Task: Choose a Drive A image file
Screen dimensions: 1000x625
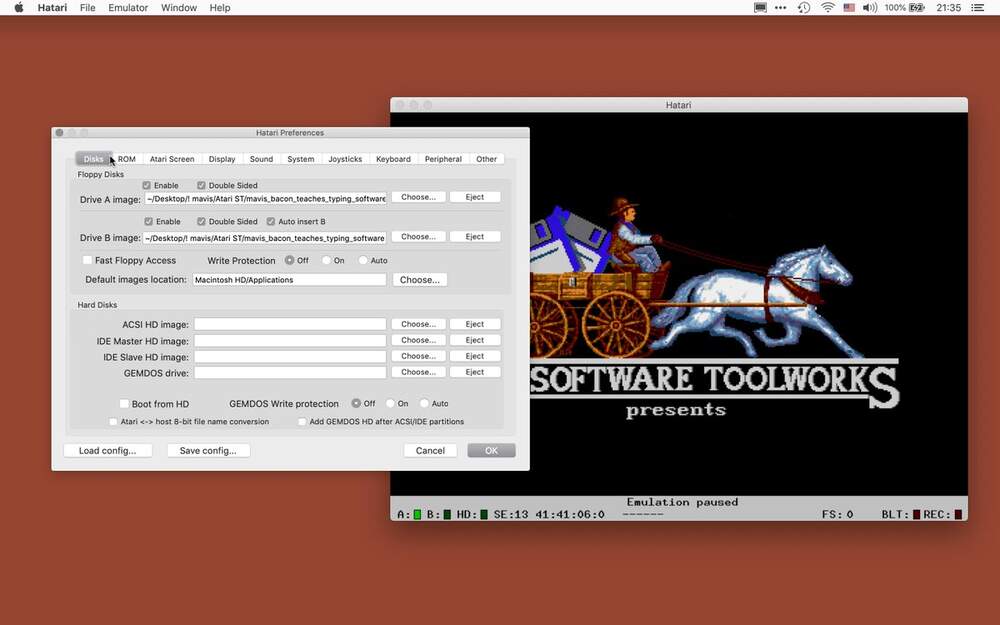Action: pyautogui.click(x=418, y=198)
